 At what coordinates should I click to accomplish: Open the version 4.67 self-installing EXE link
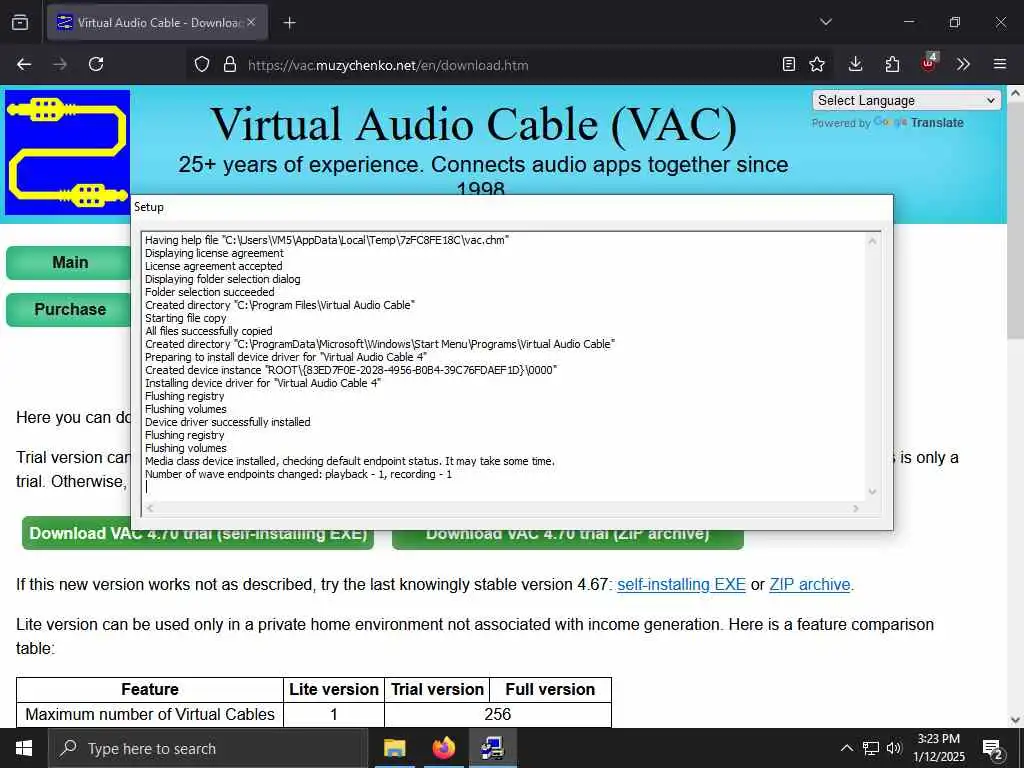(x=681, y=584)
